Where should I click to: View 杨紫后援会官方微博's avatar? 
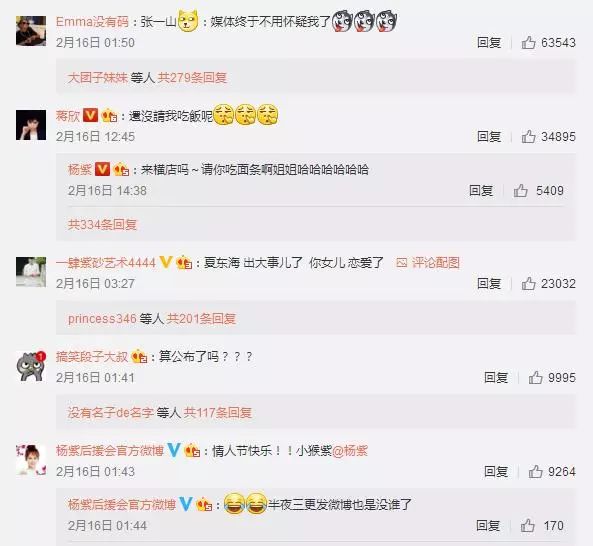(31, 460)
